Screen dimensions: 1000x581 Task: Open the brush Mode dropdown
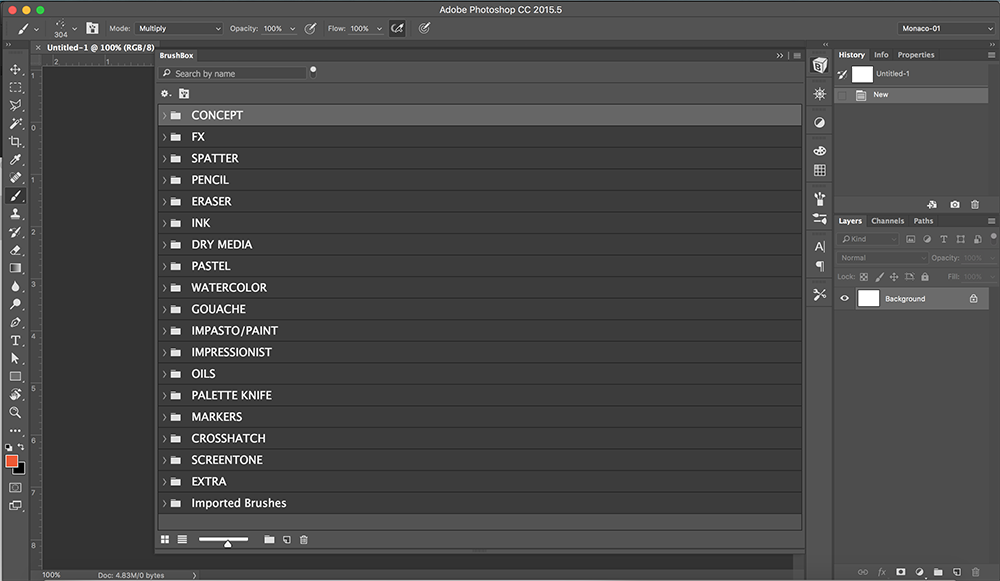point(178,29)
